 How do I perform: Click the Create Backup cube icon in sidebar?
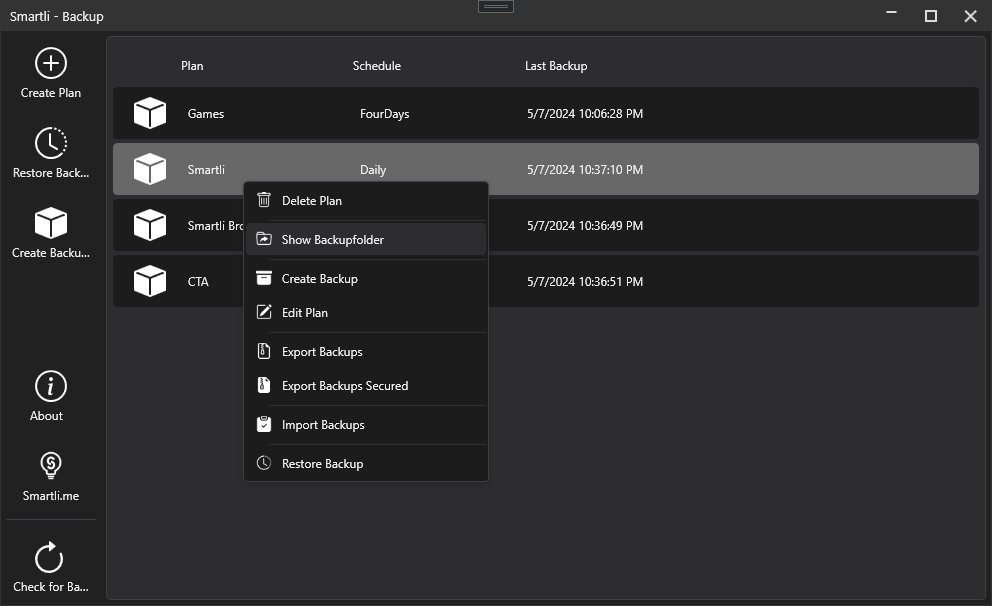click(x=50, y=223)
